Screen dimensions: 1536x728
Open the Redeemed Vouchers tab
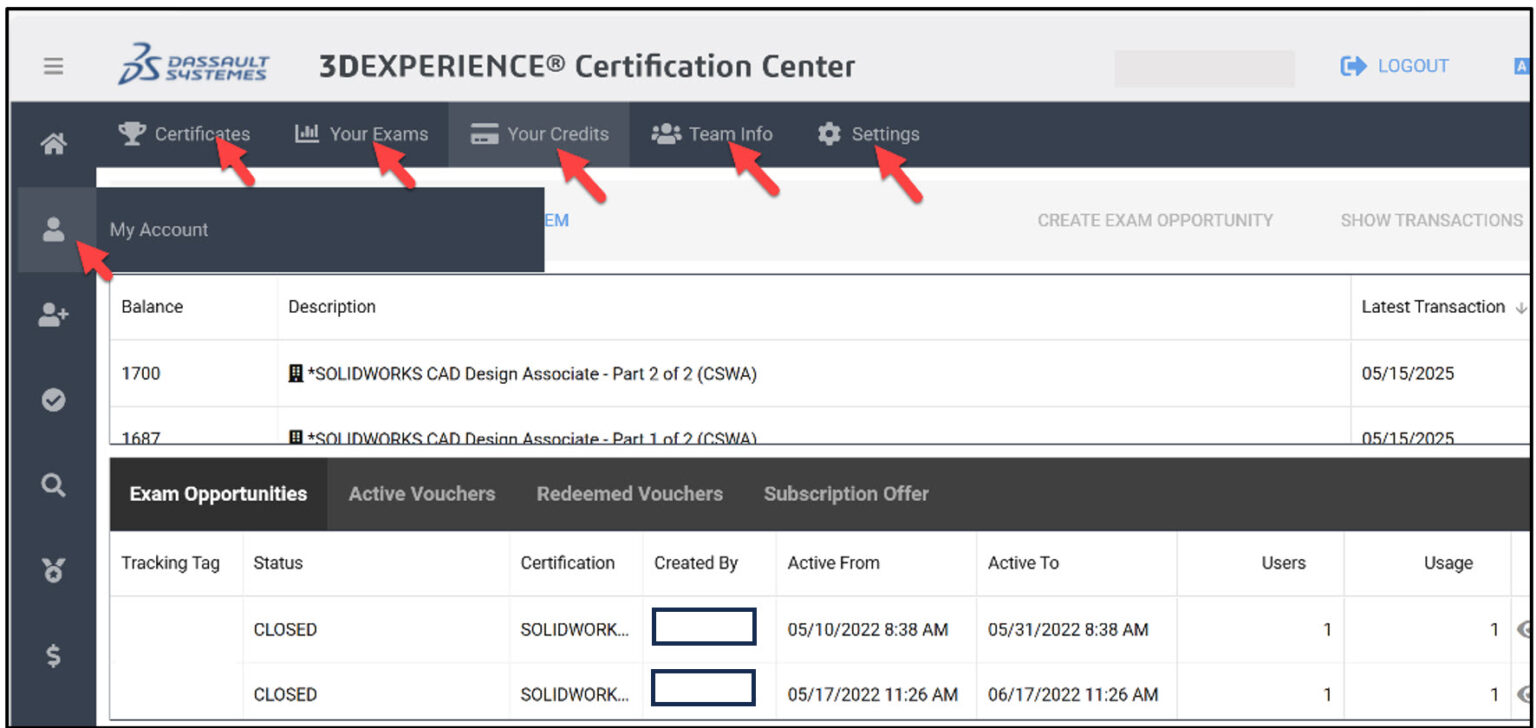(629, 493)
